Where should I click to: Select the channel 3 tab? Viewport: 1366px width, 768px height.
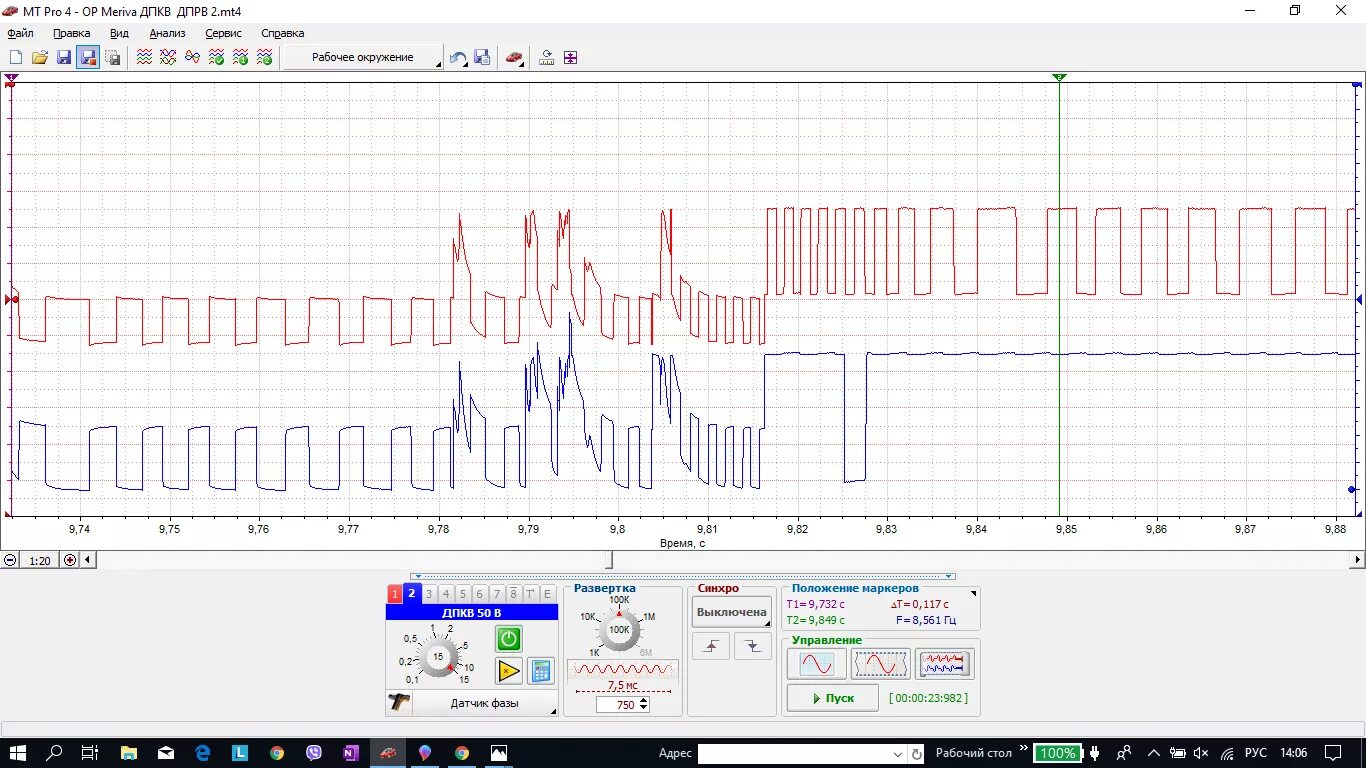pos(429,594)
